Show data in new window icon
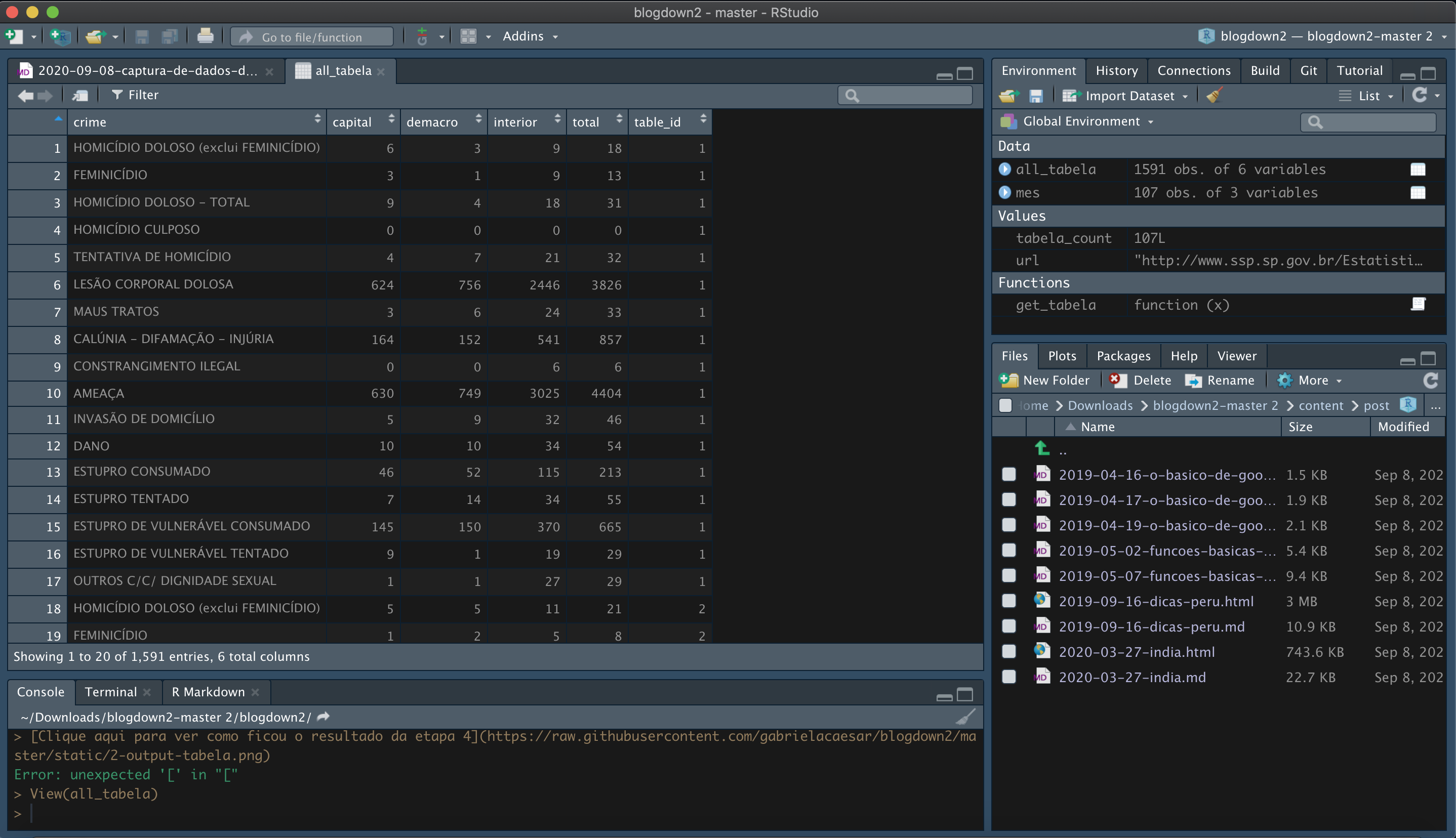Viewport: 1456px width, 838px height. tap(80, 95)
